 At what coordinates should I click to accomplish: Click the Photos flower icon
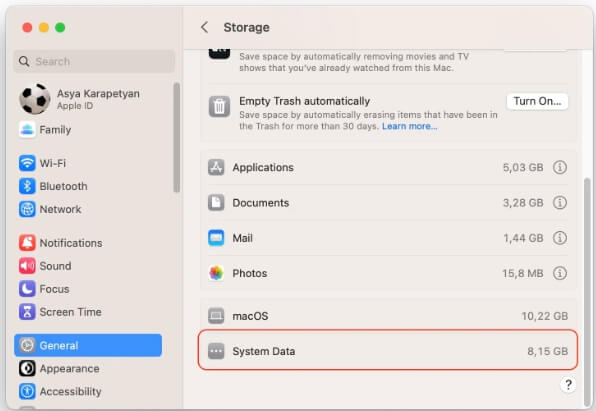pos(216,273)
